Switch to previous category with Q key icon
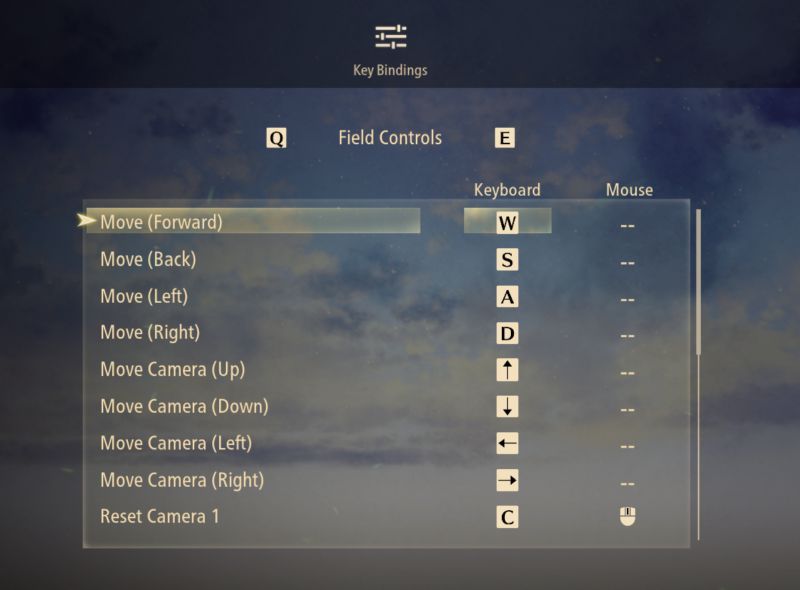Screen dimensions: 800x590 pos(276,138)
